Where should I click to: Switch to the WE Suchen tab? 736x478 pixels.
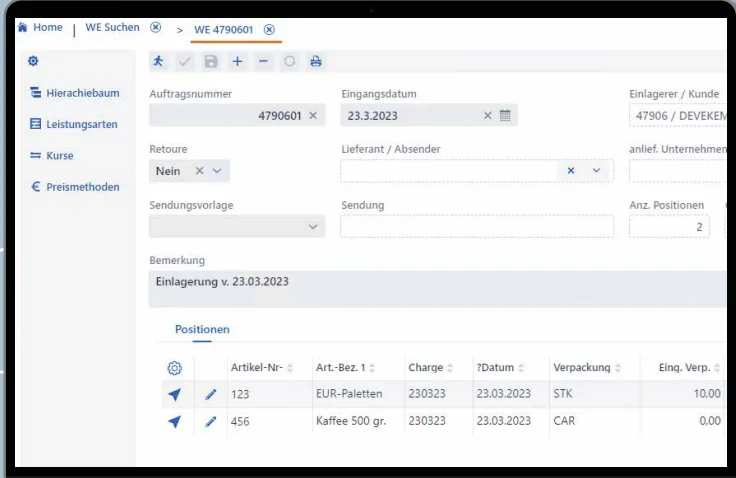[112, 27]
